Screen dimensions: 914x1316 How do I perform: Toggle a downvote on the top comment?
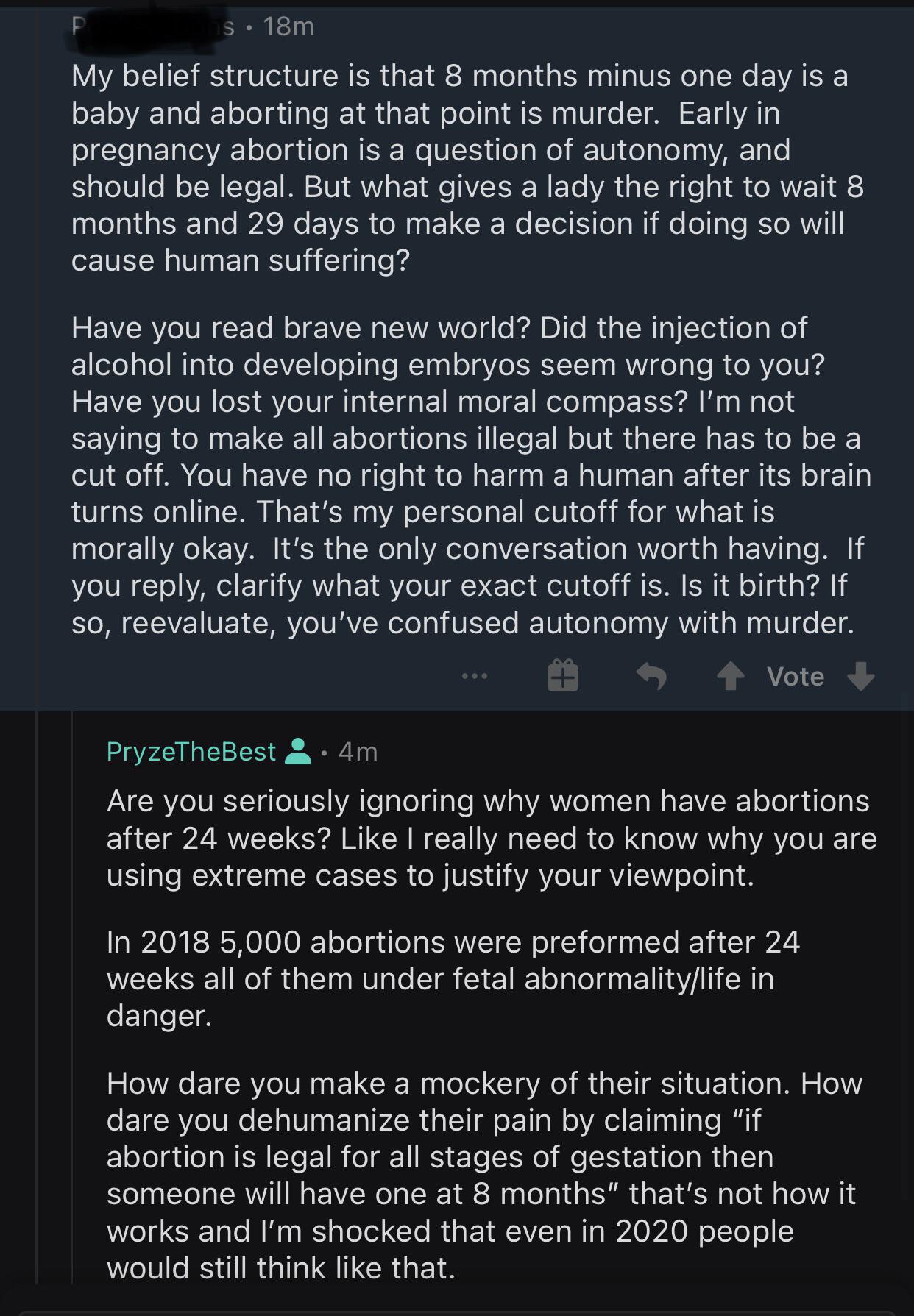(x=860, y=677)
